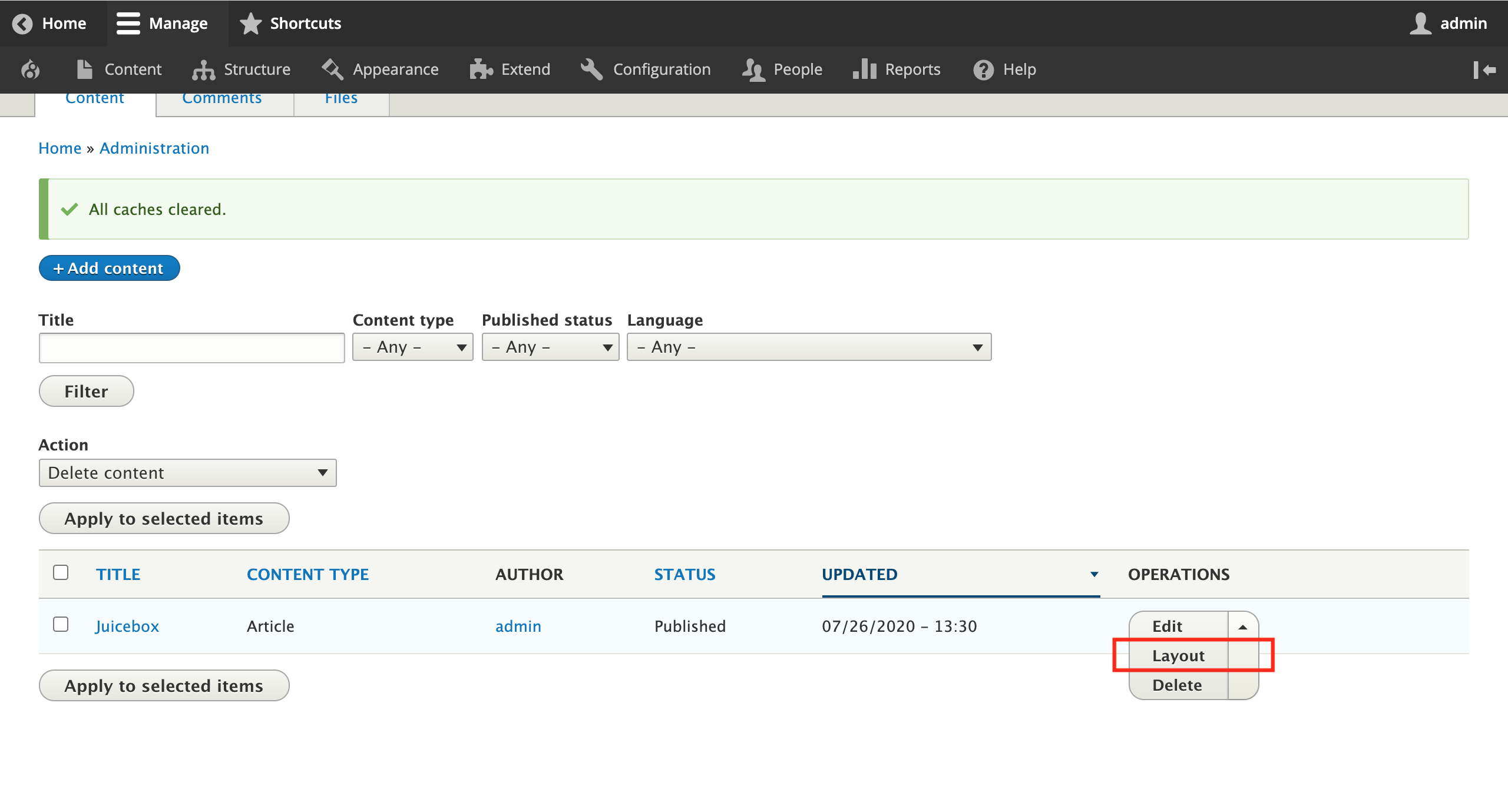
Task: Click the Drupal logo icon
Action: pyautogui.click(x=29, y=69)
